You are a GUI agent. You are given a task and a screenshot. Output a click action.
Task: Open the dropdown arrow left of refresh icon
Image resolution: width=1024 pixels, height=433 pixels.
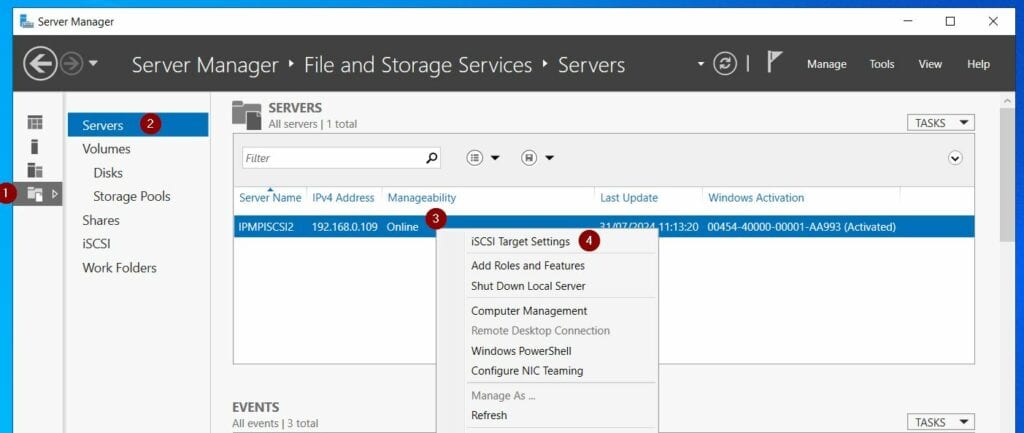click(x=701, y=64)
